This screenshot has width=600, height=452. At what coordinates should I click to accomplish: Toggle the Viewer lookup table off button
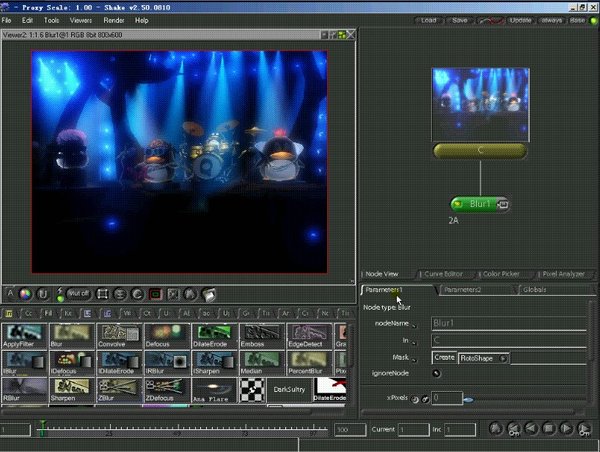(x=79, y=294)
